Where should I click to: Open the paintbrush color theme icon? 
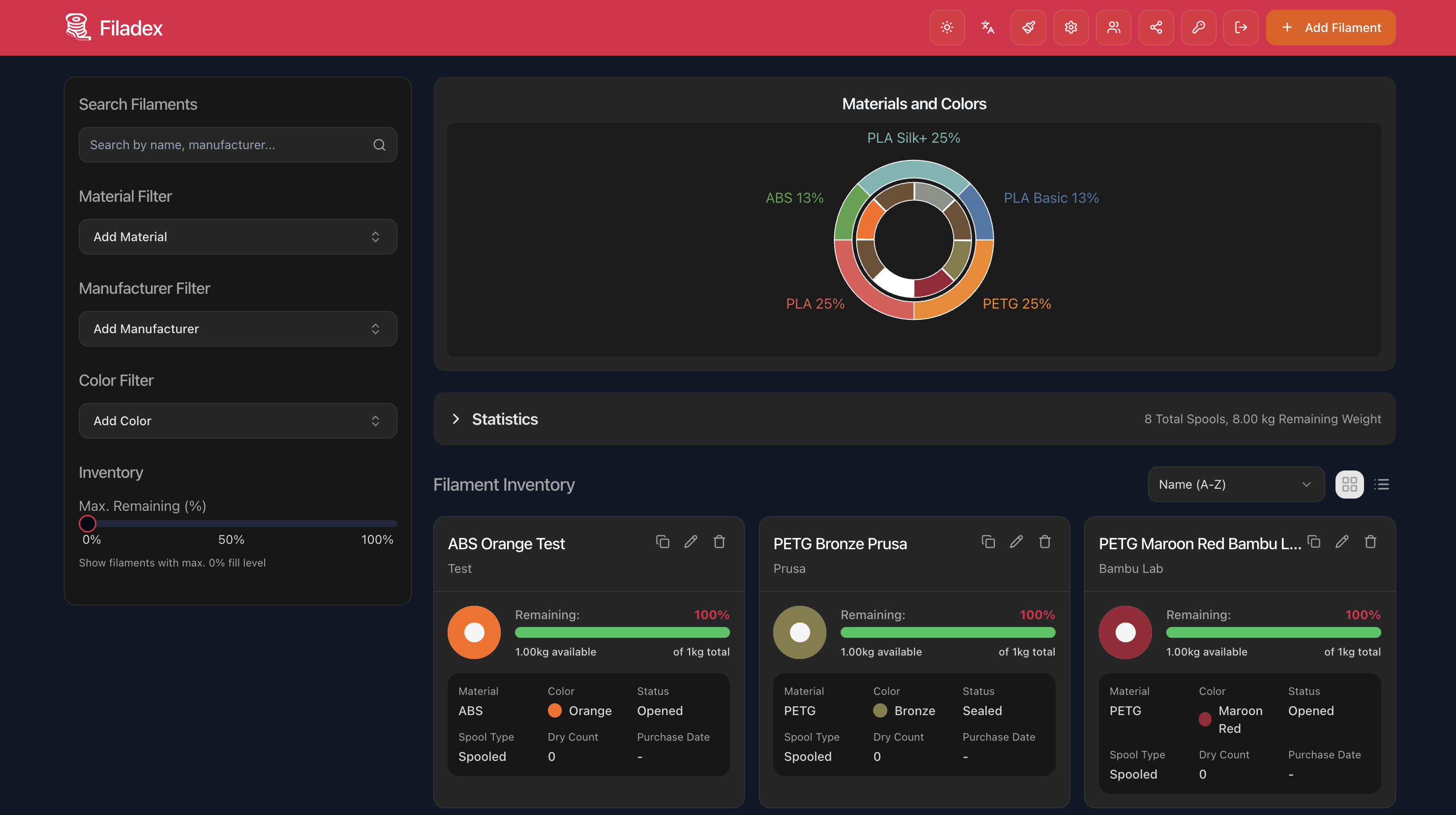pos(1028,27)
